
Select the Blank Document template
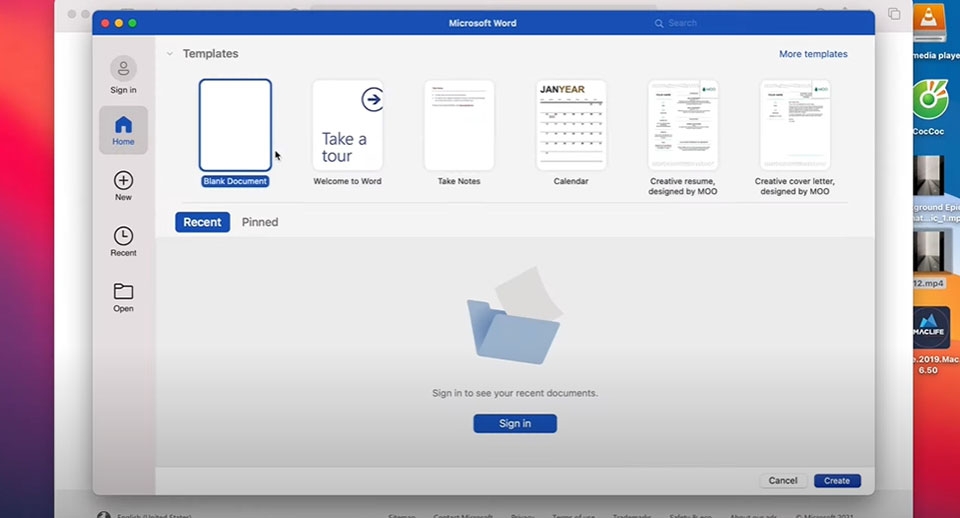point(235,125)
